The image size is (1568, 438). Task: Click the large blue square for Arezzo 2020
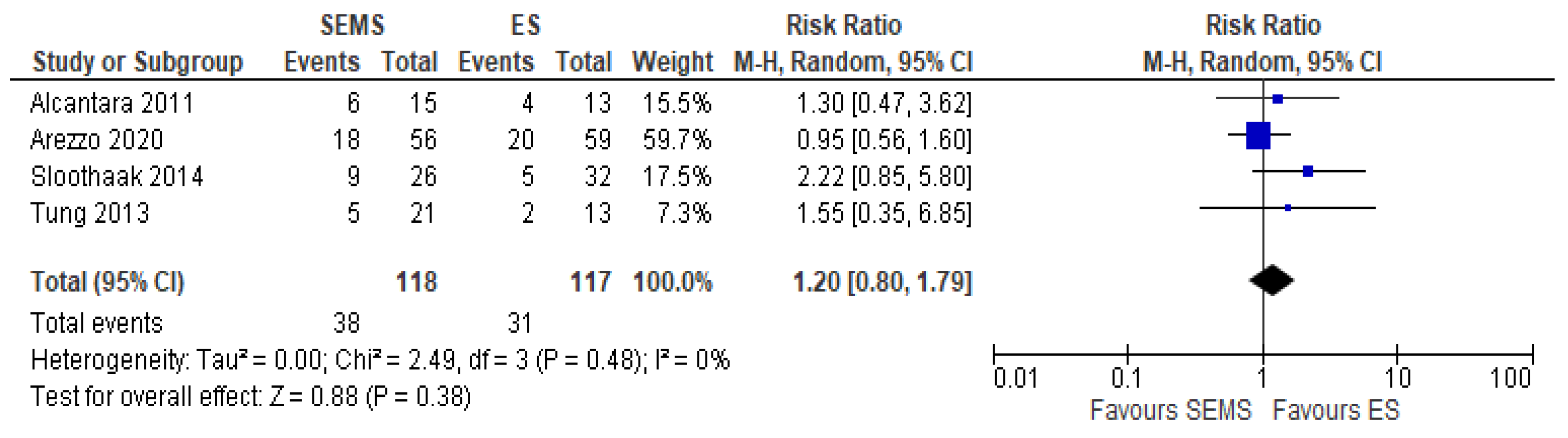click(1258, 135)
